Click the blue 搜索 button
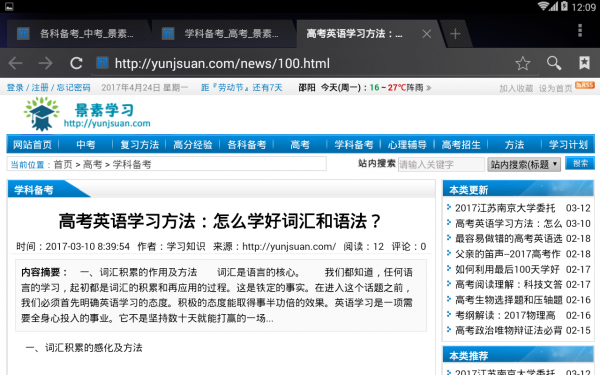600x375 pixels. click(x=580, y=163)
